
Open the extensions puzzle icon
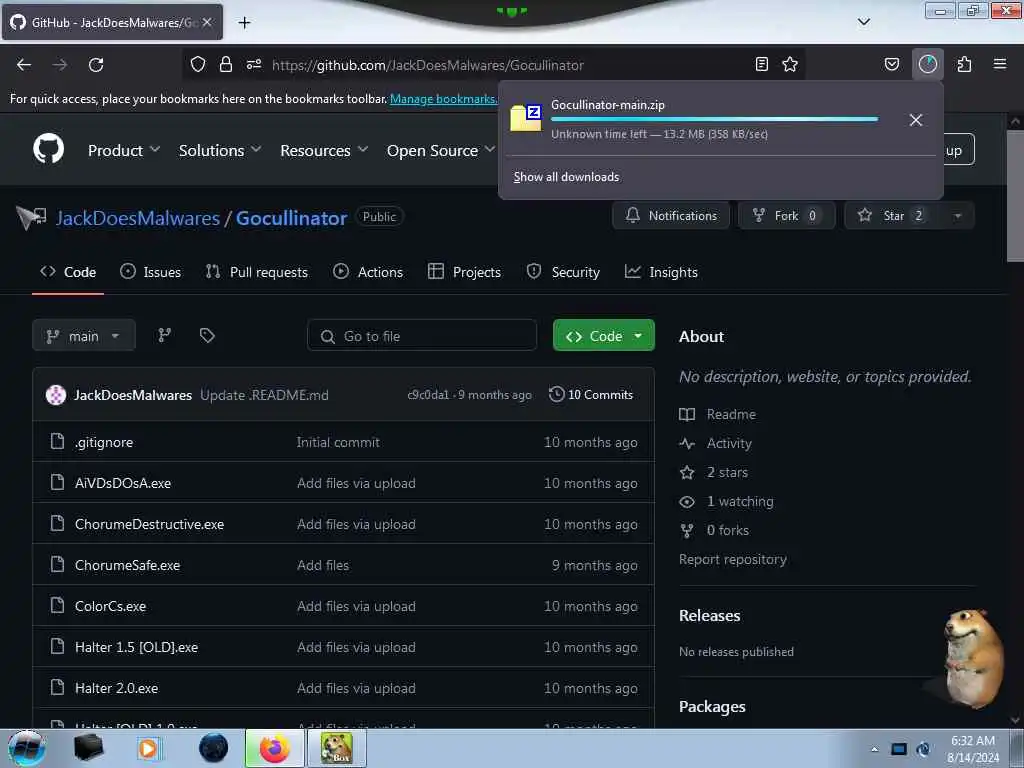(964, 65)
